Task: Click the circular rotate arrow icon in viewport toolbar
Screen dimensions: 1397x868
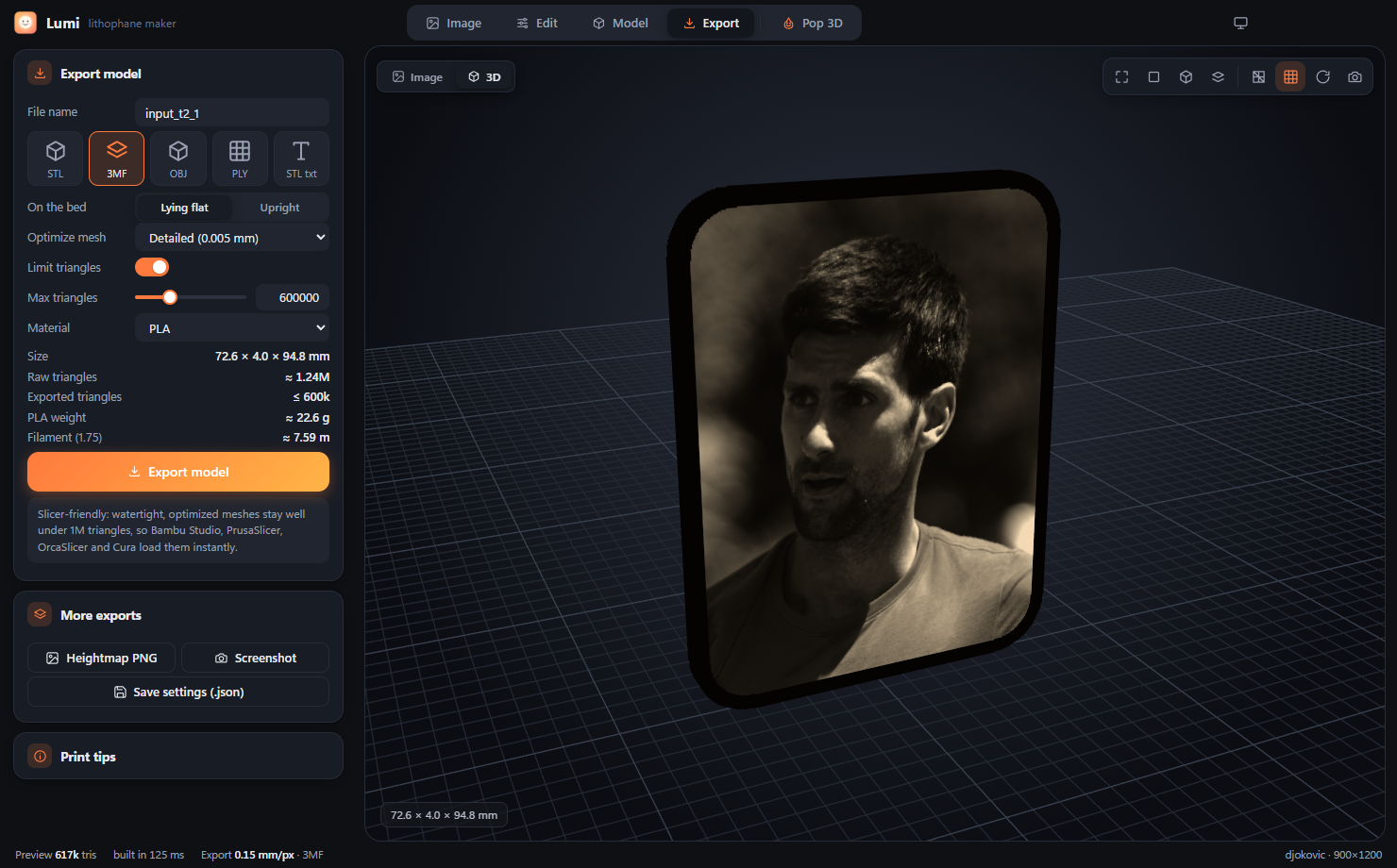Action: pos(1322,77)
